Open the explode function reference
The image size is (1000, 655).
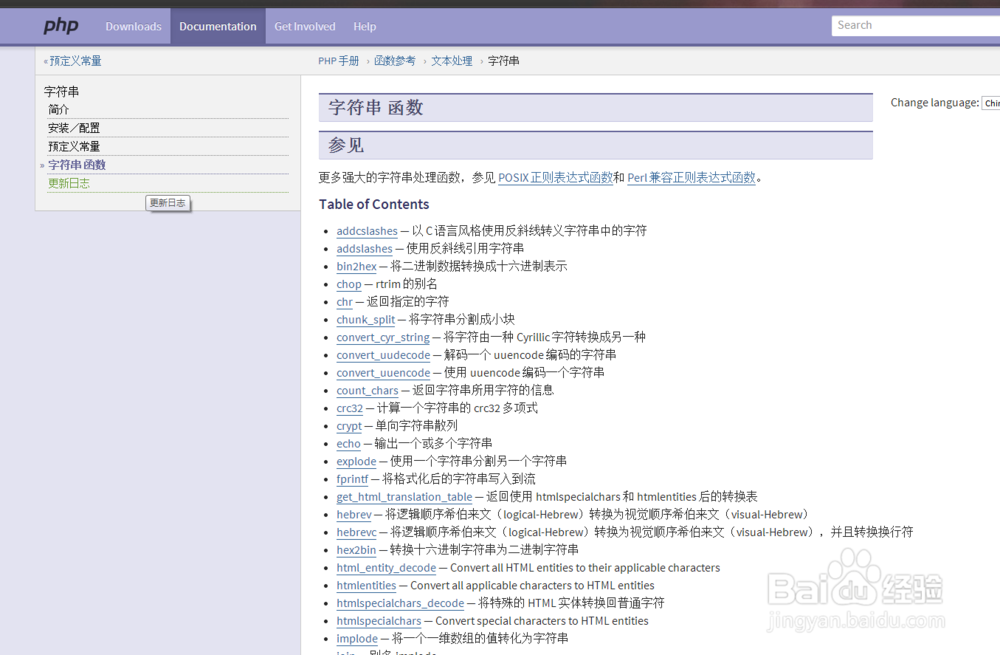[356, 462]
